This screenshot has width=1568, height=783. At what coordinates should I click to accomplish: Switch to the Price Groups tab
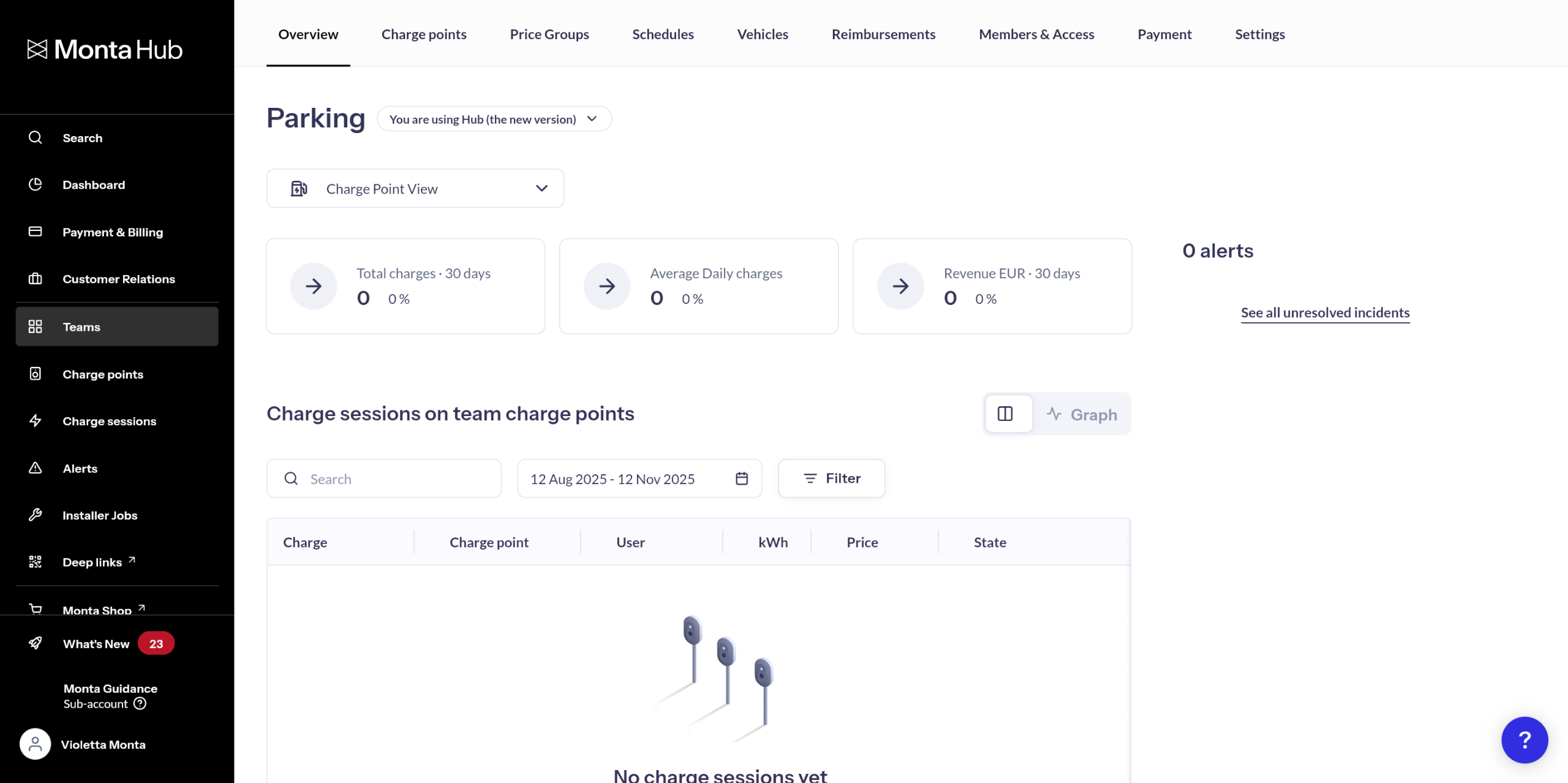(549, 34)
